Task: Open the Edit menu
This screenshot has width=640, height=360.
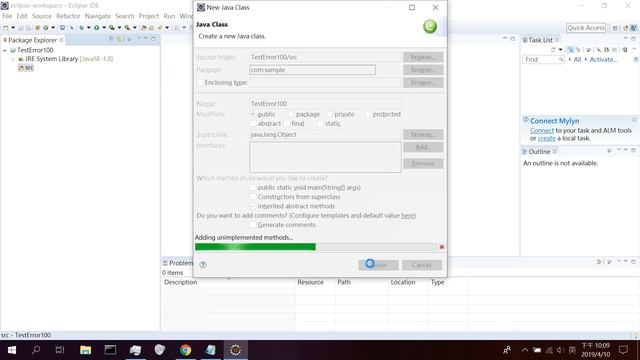Action: pyautogui.click(x=22, y=16)
